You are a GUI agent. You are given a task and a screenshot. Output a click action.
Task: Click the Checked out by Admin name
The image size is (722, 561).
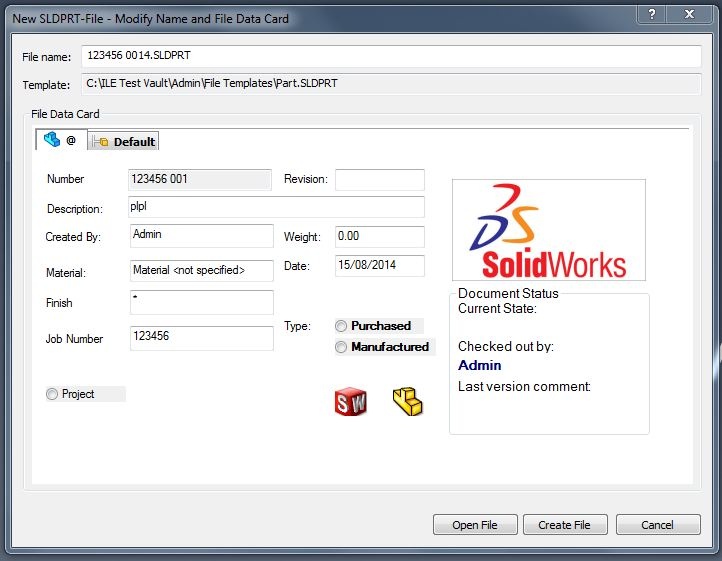point(479,365)
